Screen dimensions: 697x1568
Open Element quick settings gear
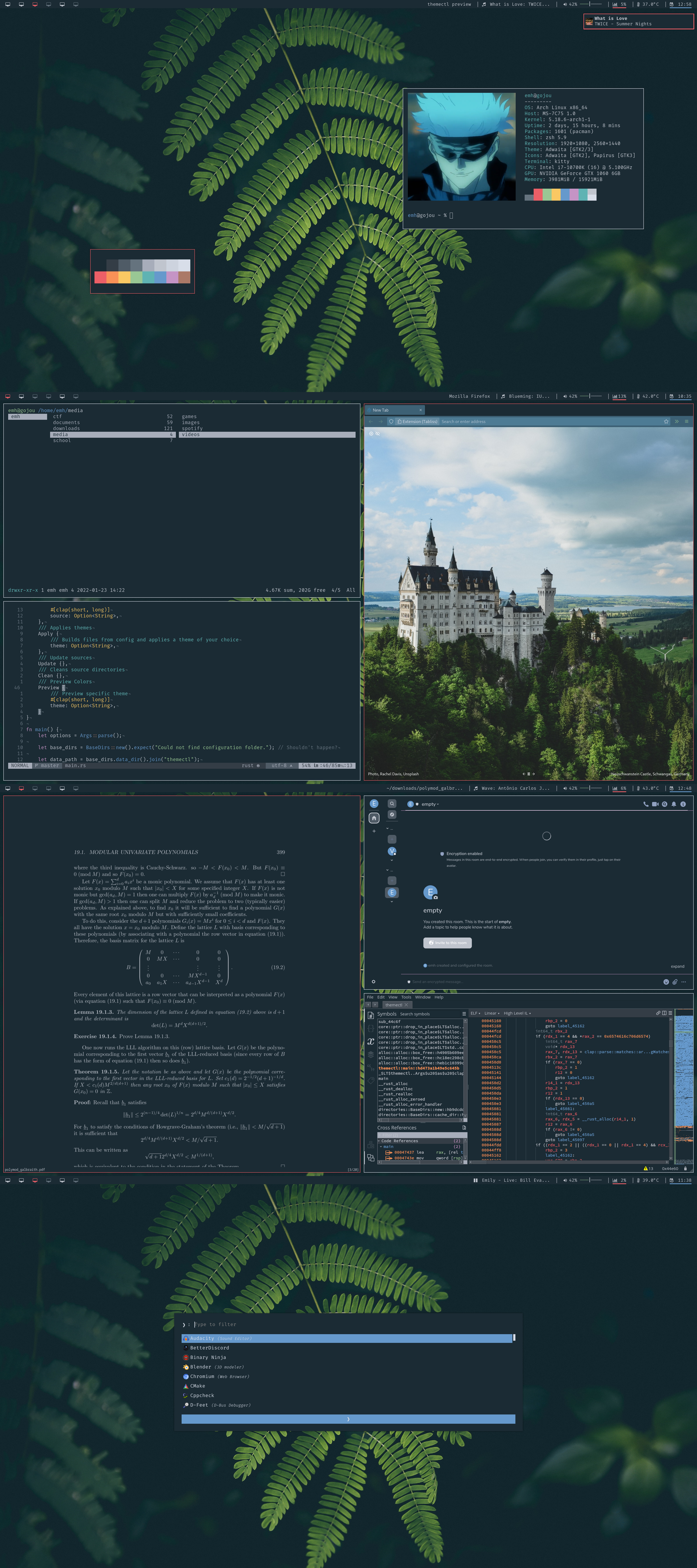coord(373,982)
